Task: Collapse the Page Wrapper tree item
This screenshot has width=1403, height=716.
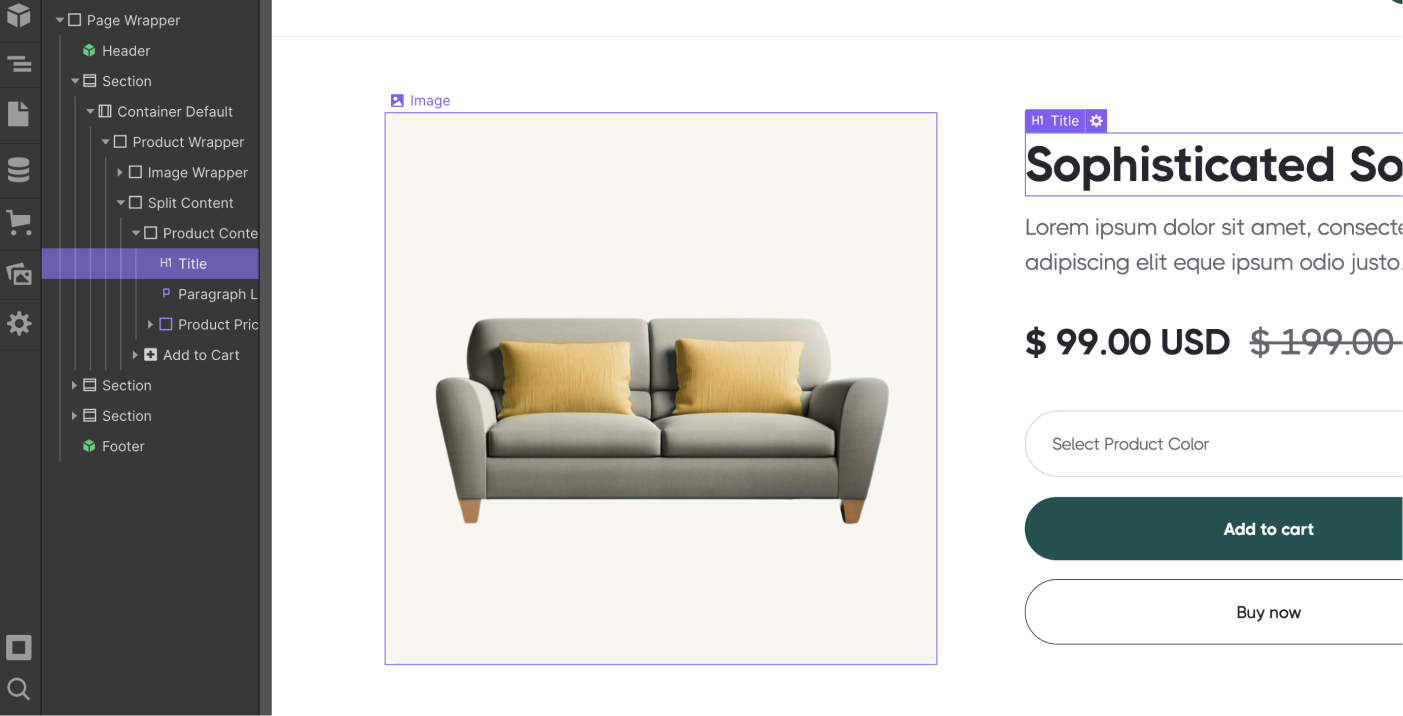Action: click(59, 19)
